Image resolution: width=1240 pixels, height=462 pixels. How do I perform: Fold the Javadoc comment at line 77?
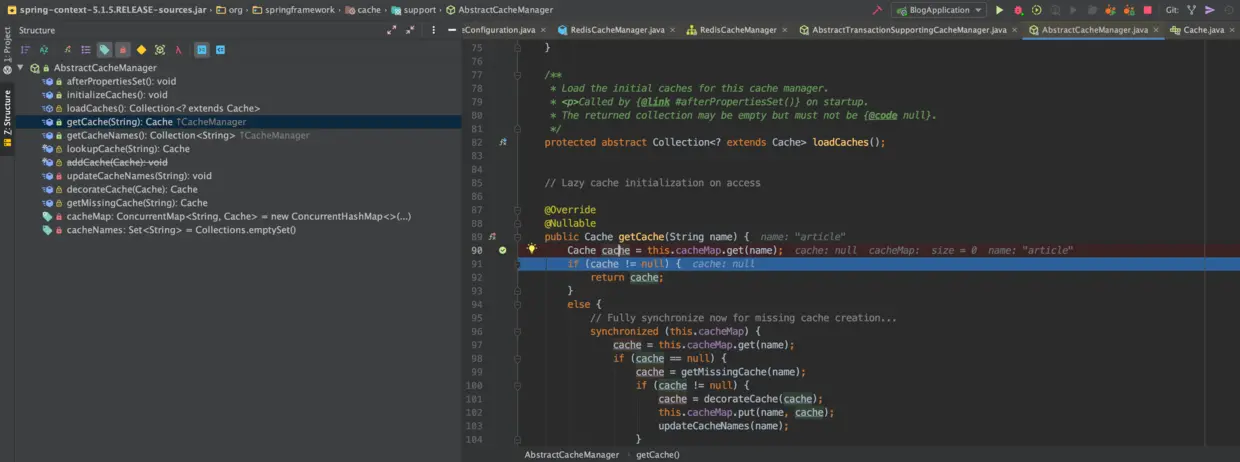518,75
